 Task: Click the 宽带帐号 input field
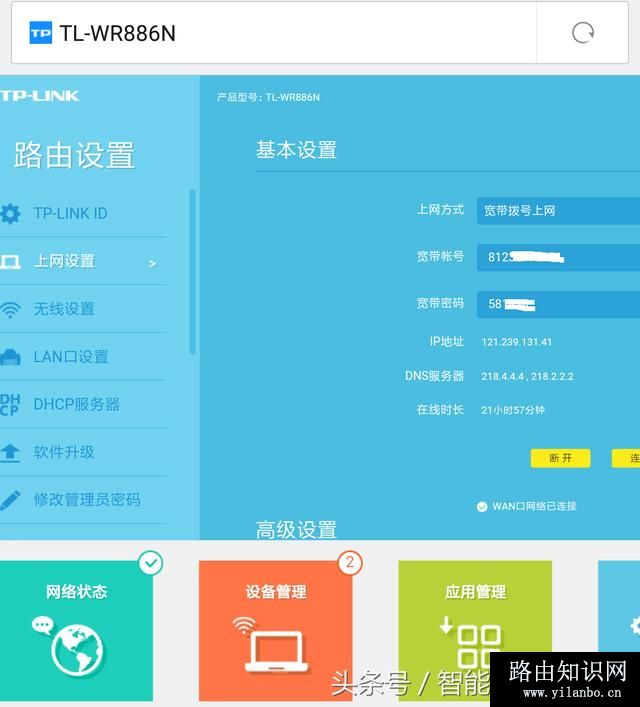[558, 257]
